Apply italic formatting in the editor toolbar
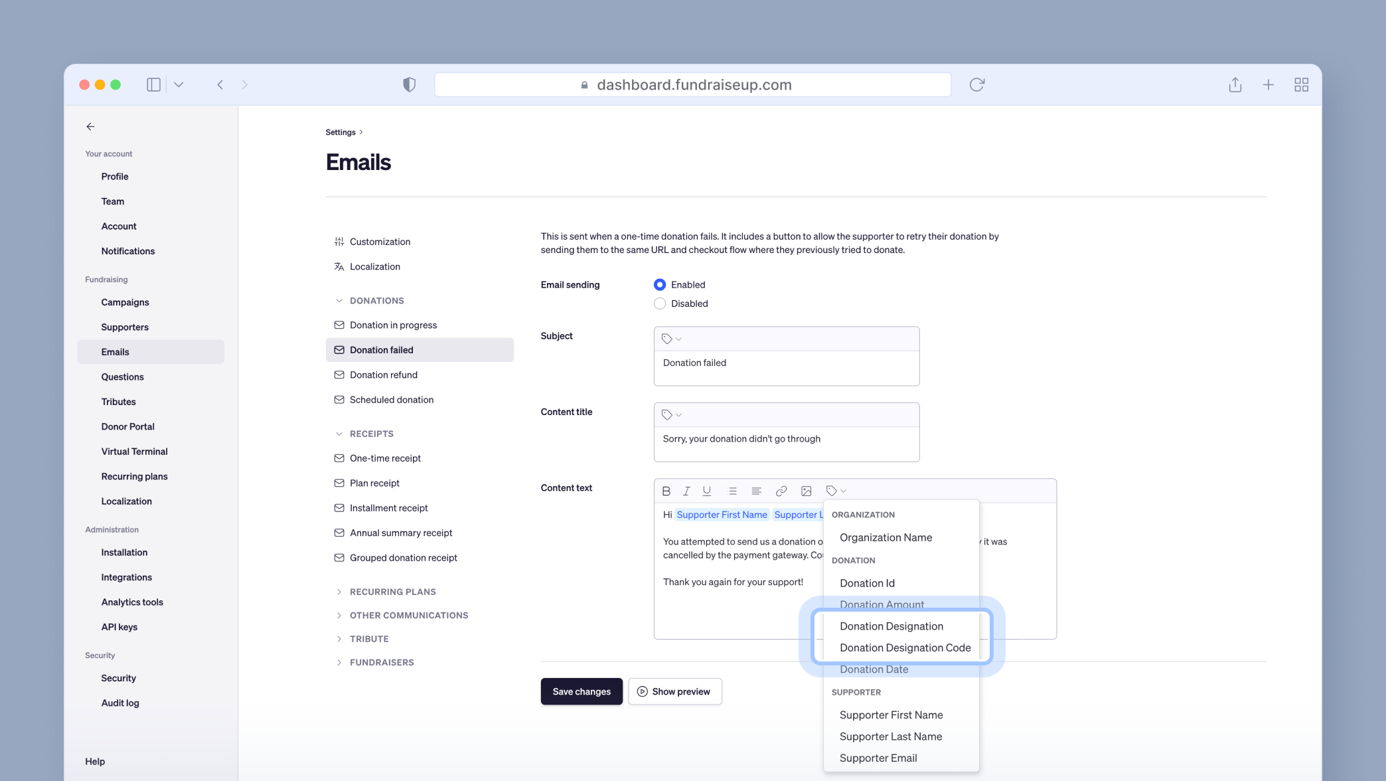Image resolution: width=1386 pixels, height=781 pixels. [x=686, y=491]
